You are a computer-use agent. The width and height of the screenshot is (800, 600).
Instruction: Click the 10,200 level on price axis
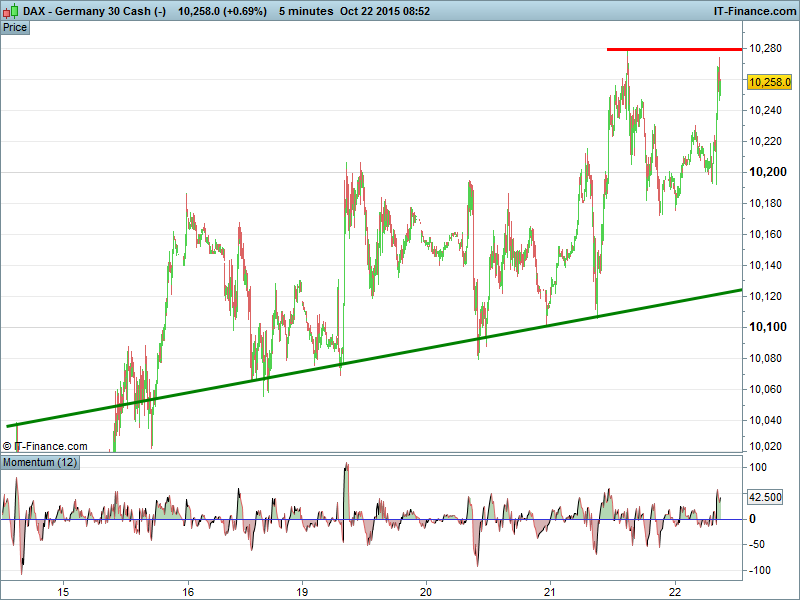pos(766,172)
